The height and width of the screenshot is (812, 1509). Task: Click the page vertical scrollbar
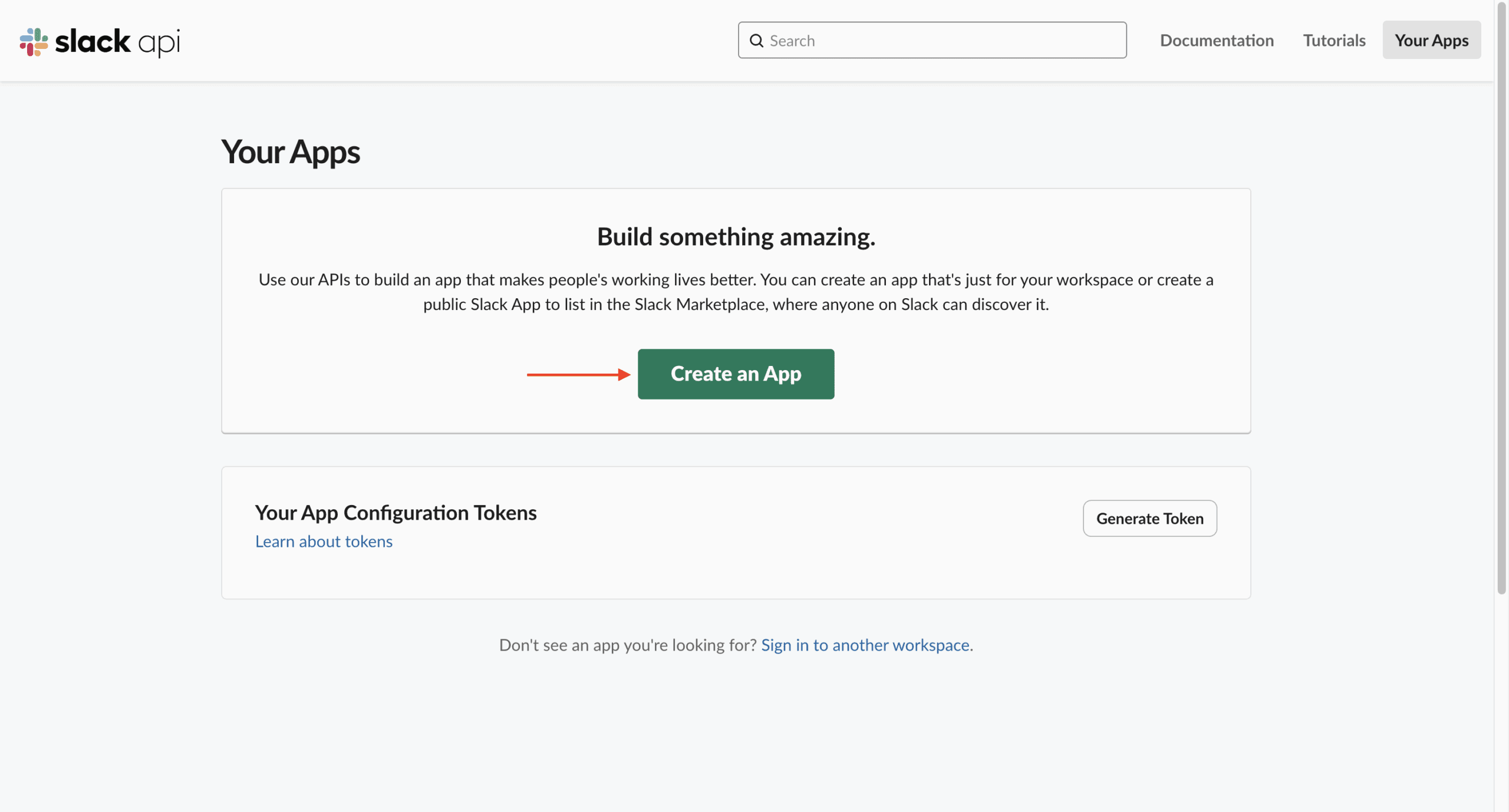tap(1501, 298)
